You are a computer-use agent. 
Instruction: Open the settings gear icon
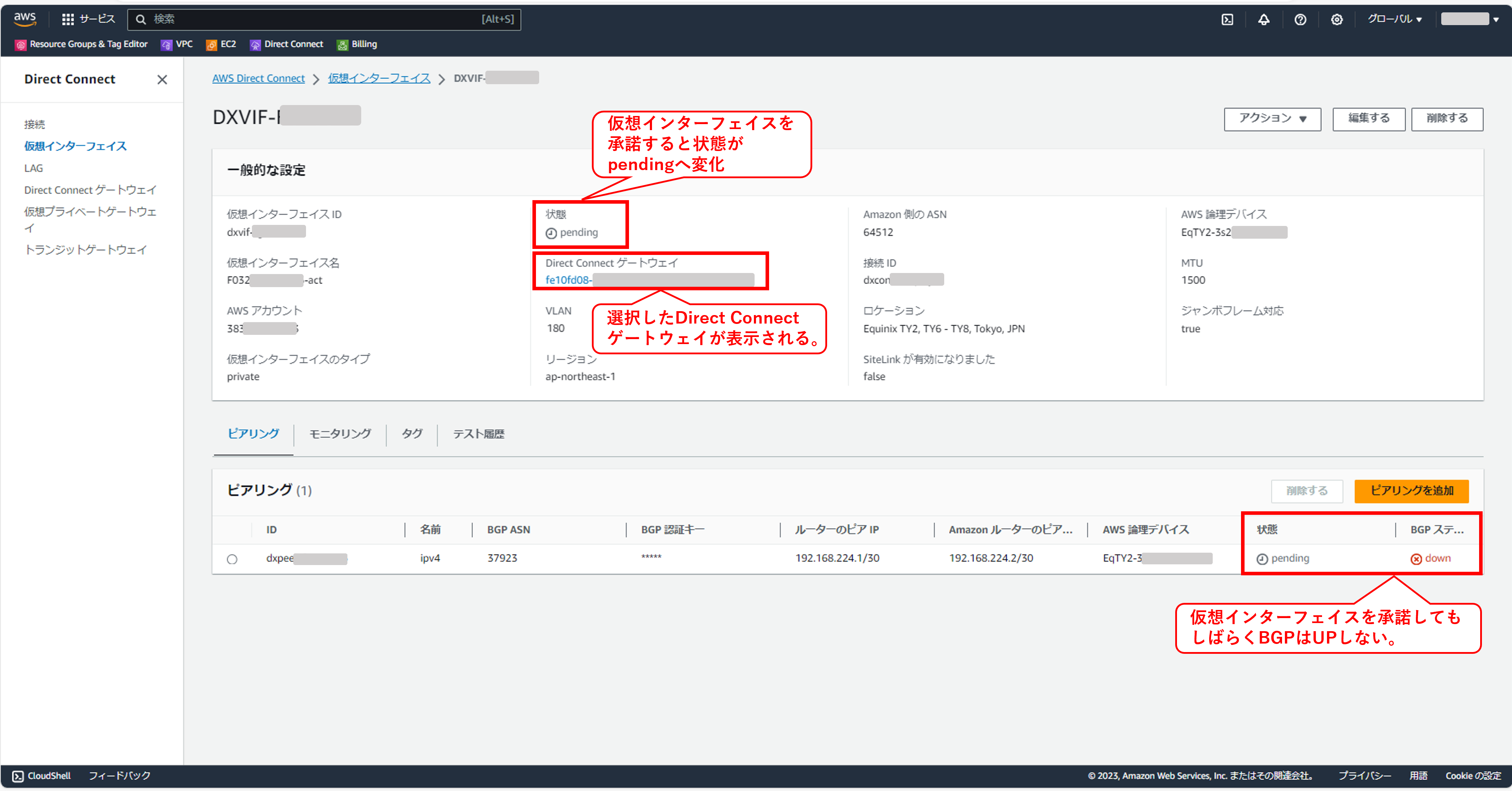1337,19
